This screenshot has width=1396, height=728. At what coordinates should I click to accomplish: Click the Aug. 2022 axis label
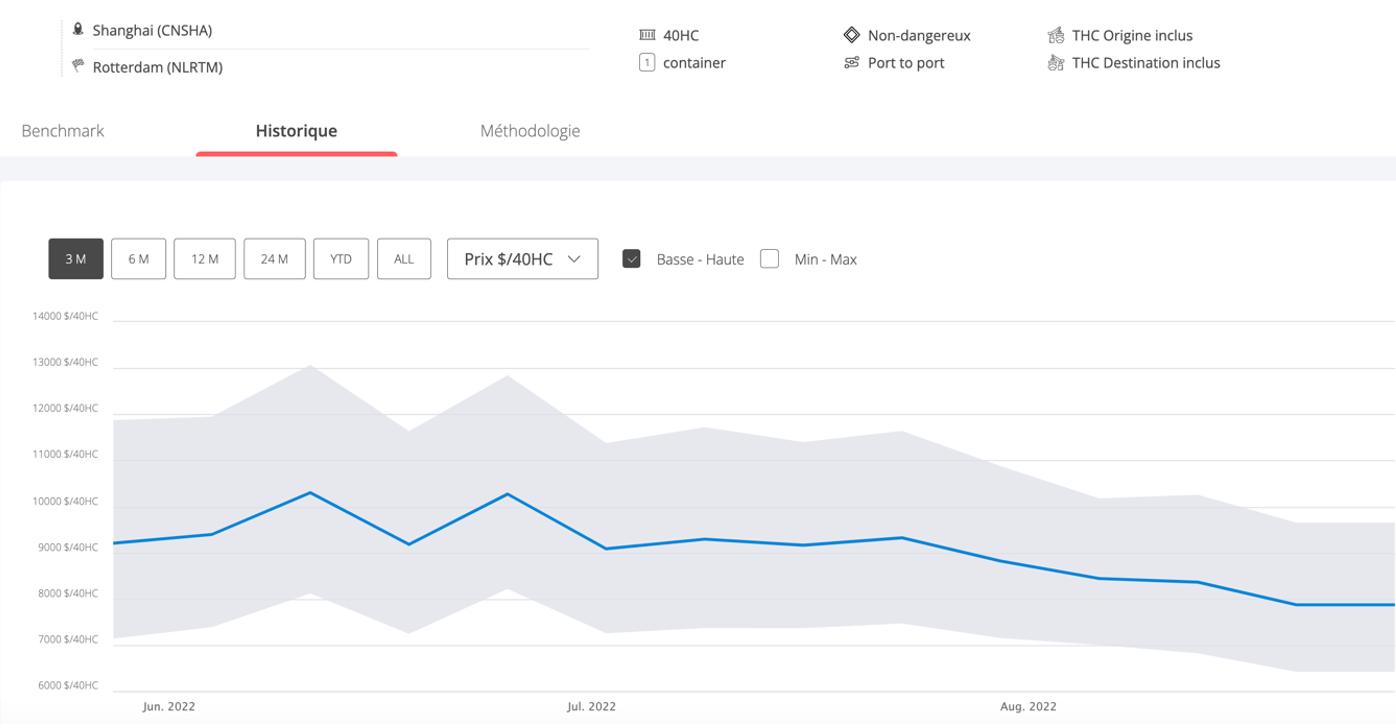click(1028, 706)
